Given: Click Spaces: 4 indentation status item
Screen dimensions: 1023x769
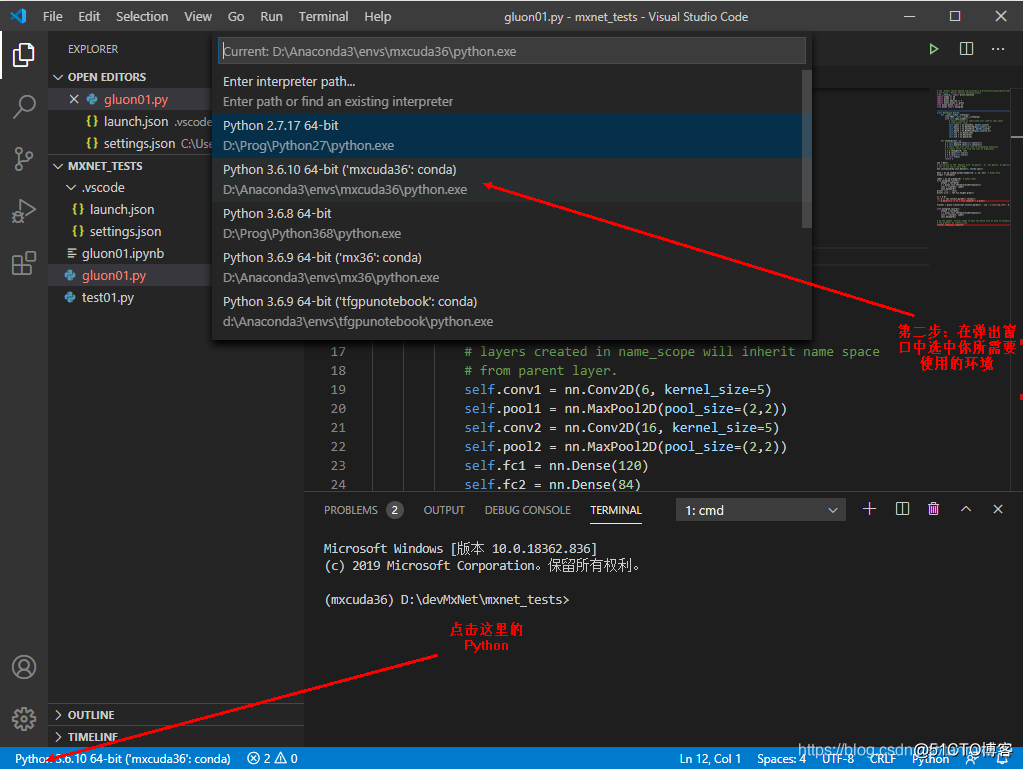Looking at the screenshot, I should 781,759.
